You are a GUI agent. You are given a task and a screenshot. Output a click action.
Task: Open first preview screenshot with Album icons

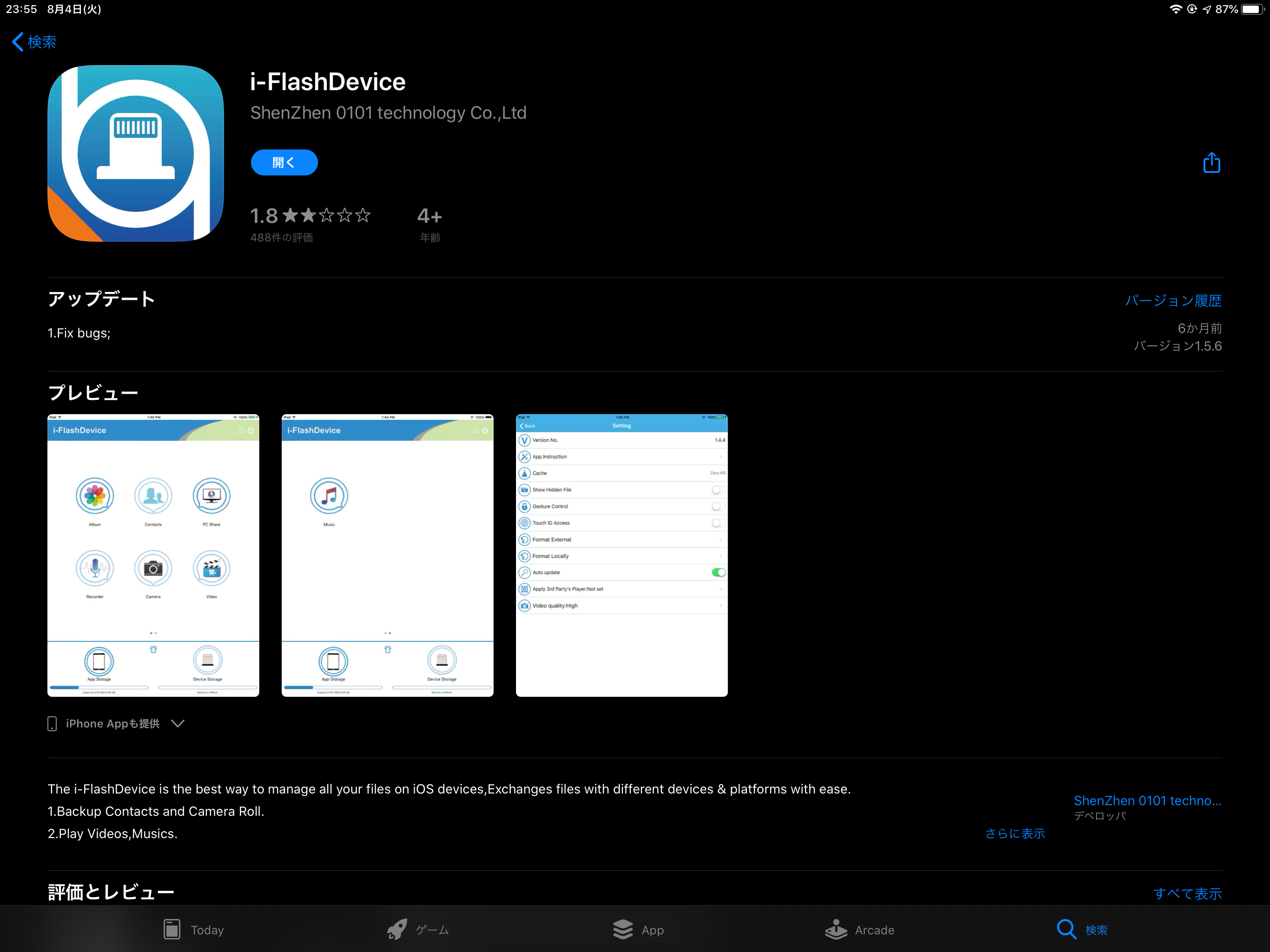click(x=153, y=555)
